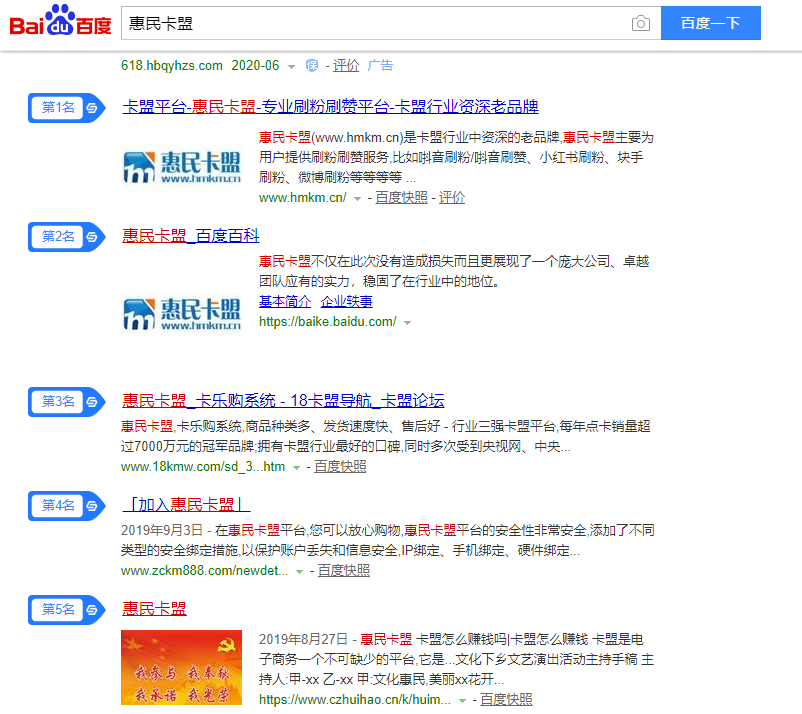Click www.zckm888.com/newdet... URL
Screen dimensions: 802x714
[x=205, y=570]
